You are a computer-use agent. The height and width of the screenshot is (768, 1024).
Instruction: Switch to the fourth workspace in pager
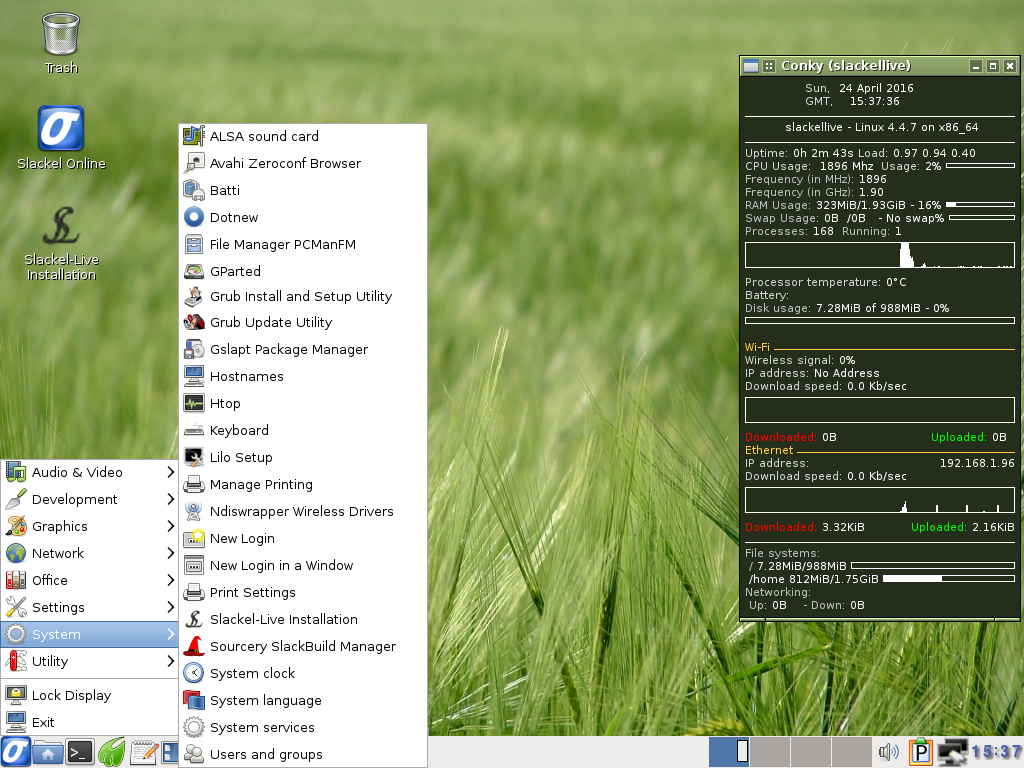[x=852, y=752]
